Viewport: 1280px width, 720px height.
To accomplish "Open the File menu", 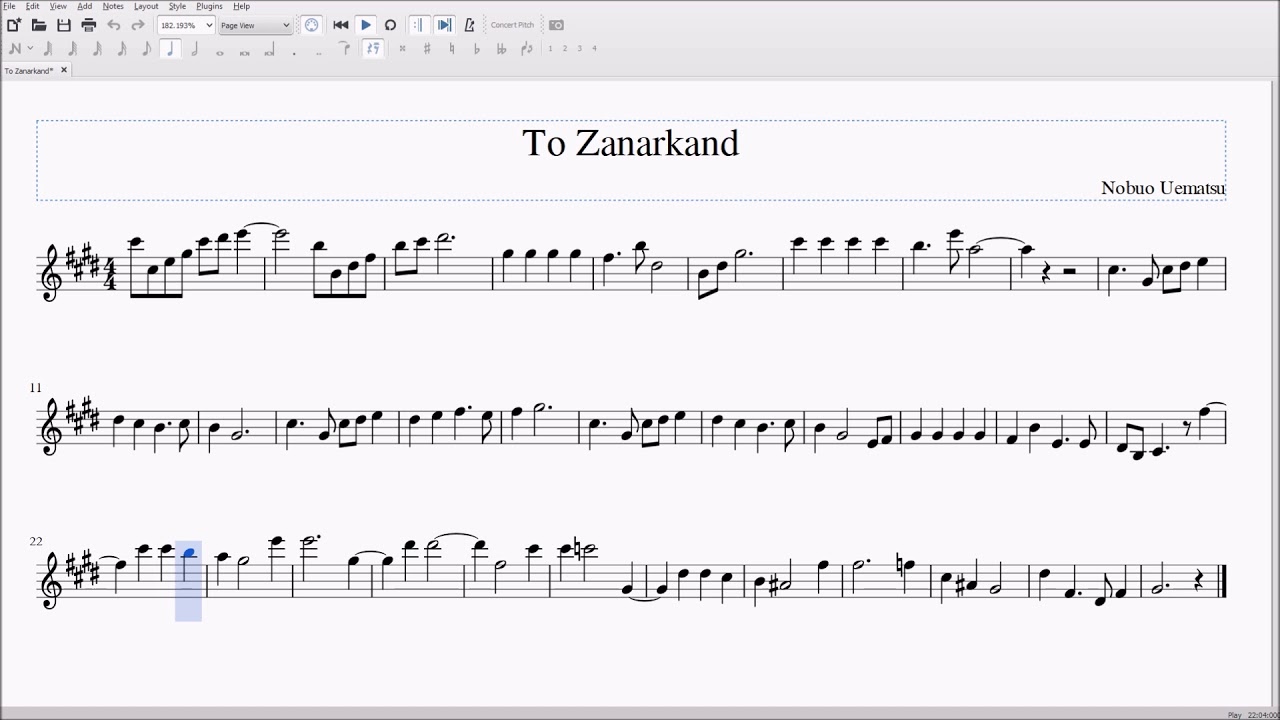I will (x=9, y=6).
